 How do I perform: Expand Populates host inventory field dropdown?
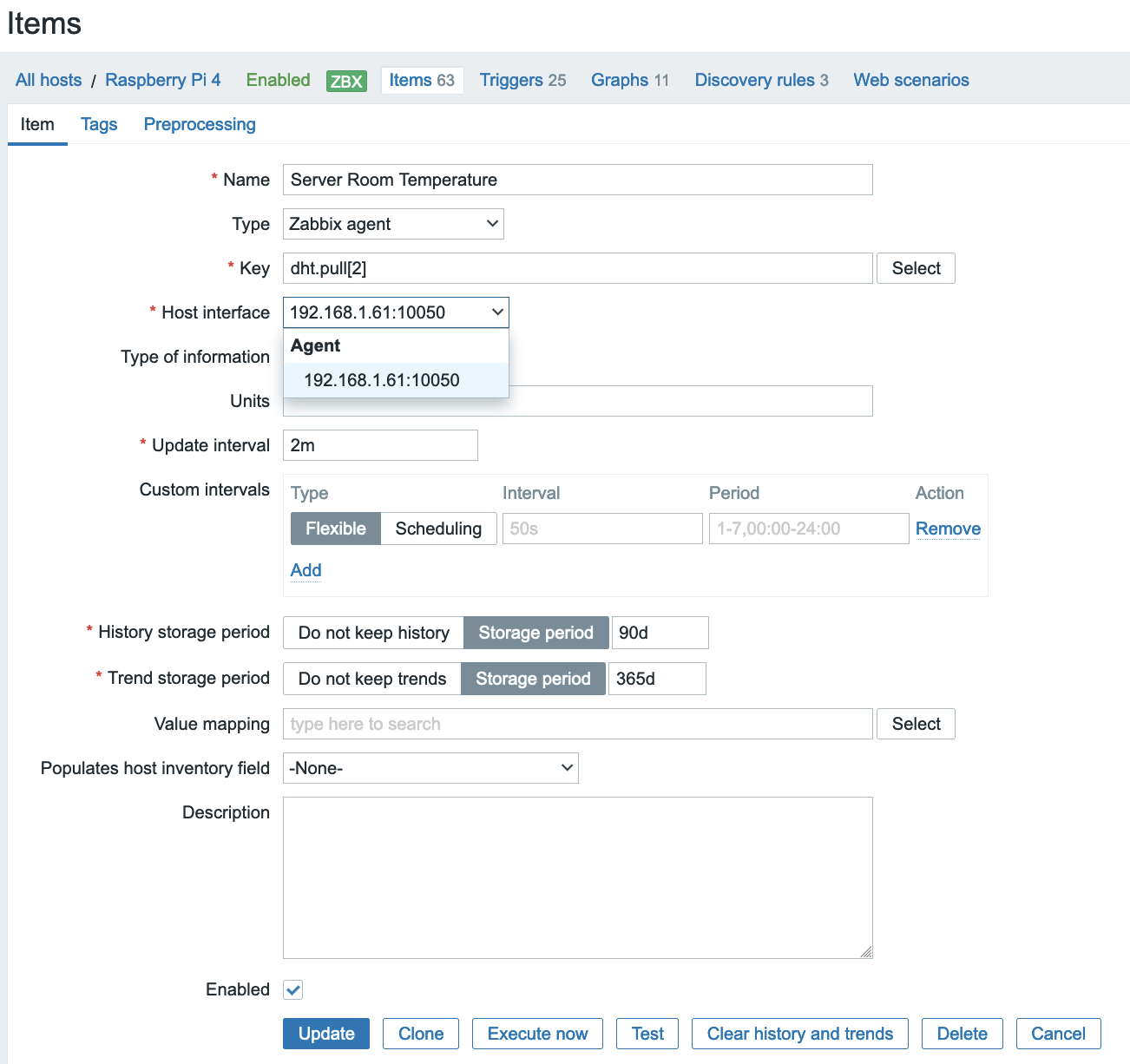tap(430, 768)
